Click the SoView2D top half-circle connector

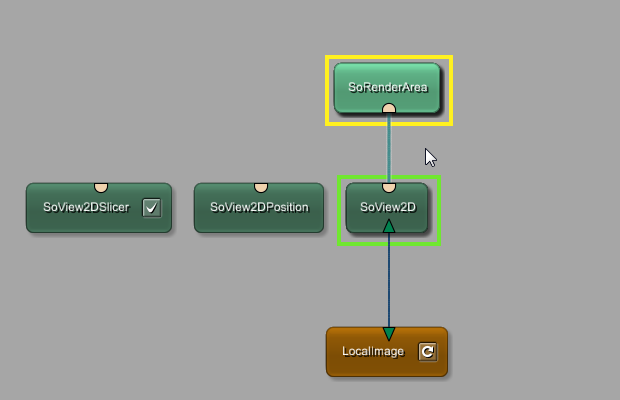coord(389,186)
